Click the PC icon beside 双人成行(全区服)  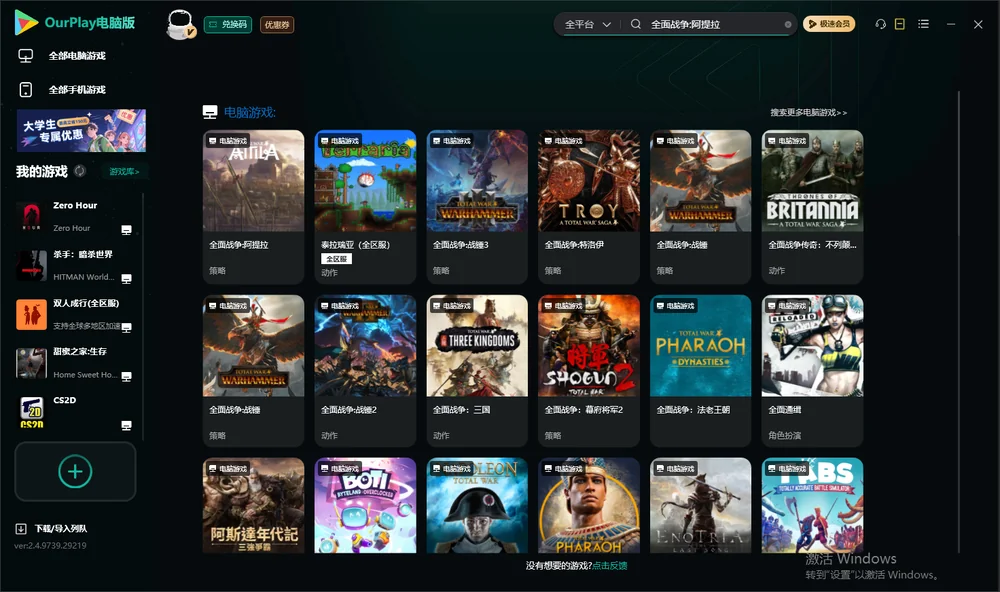(x=126, y=327)
